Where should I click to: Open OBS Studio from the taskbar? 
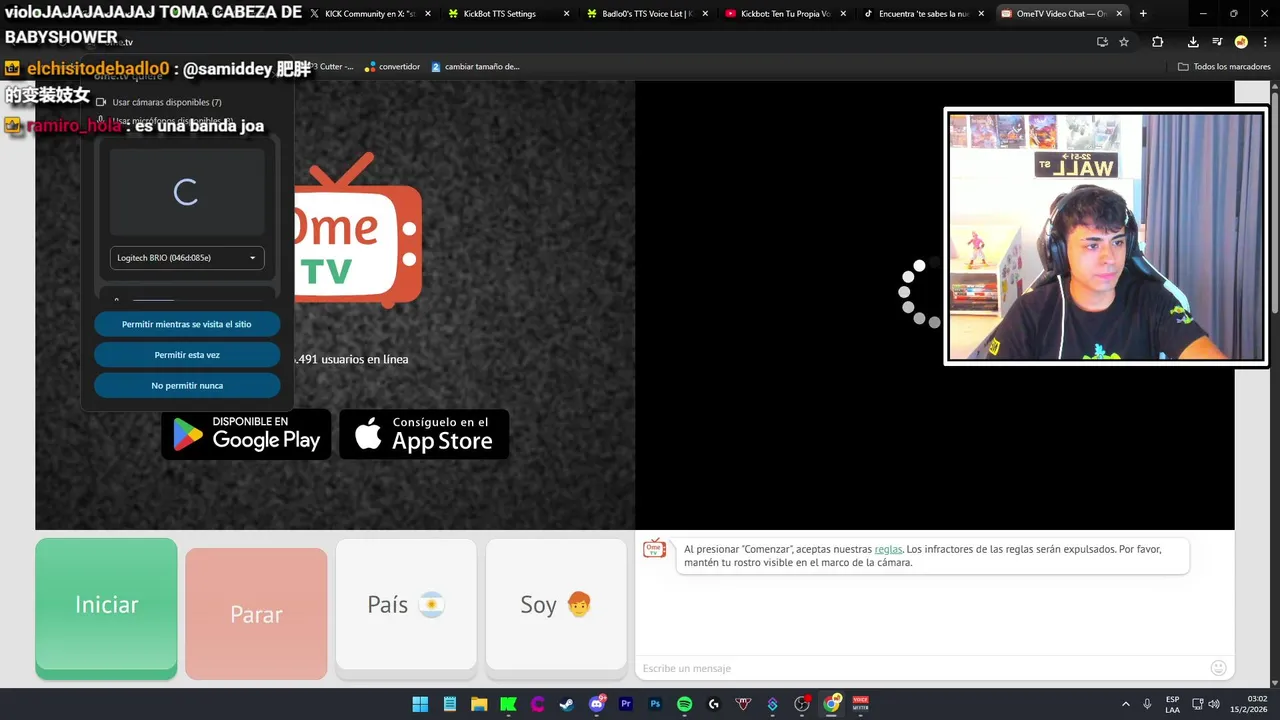coord(802,704)
